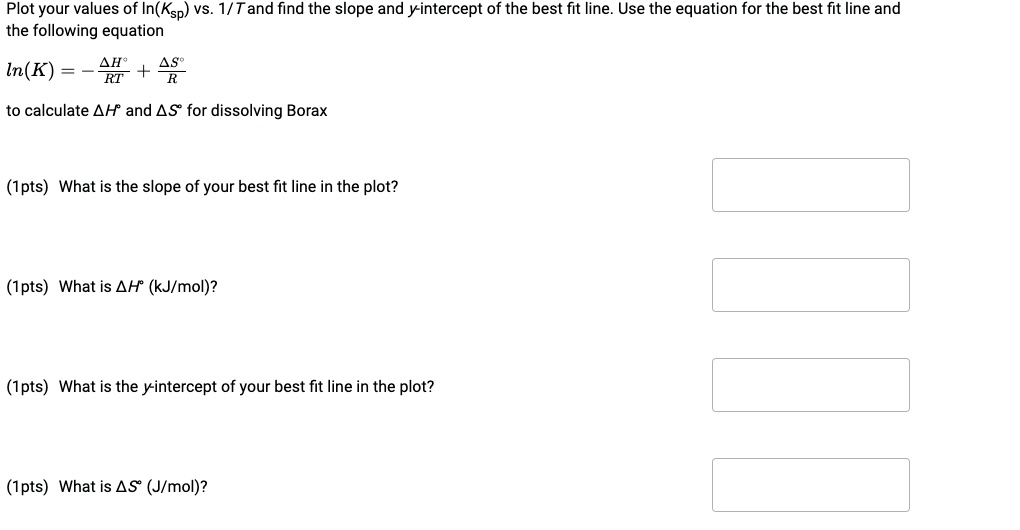Click the slope answer input box
1020x530 pixels.
[810, 185]
